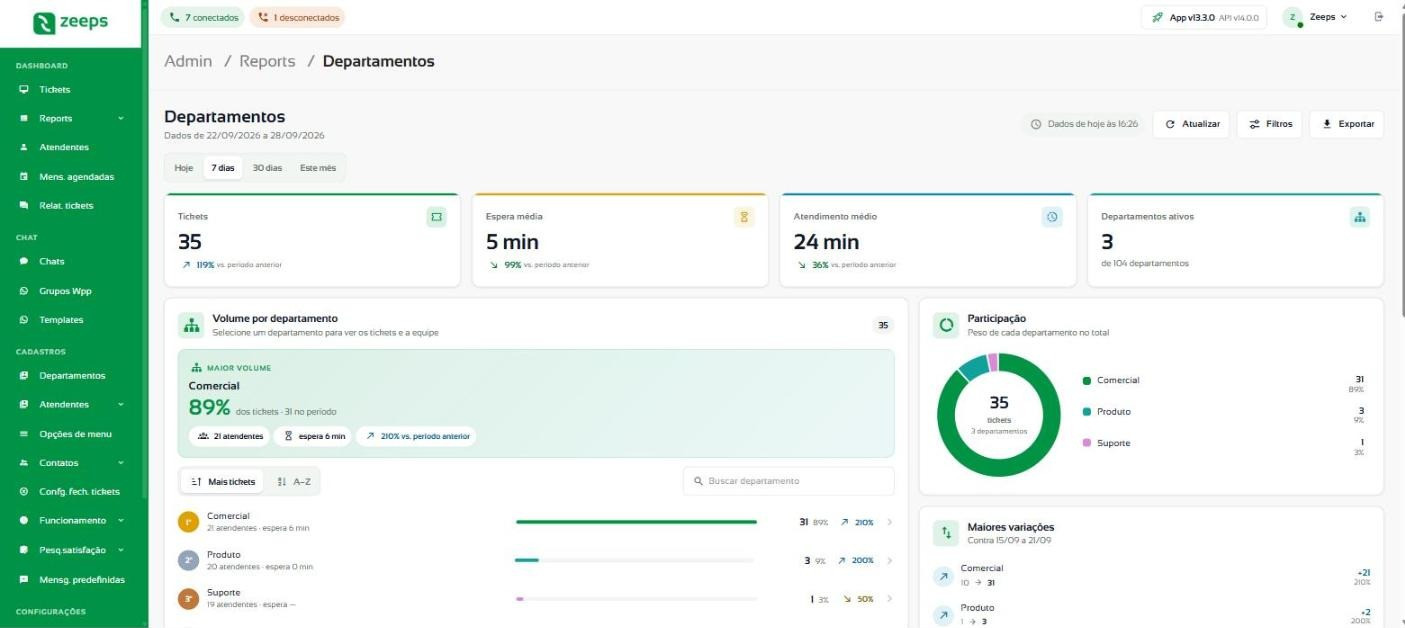The width and height of the screenshot is (1405, 628).
Task: Sort departments alphabetically with A–Z
Action: click(x=294, y=482)
